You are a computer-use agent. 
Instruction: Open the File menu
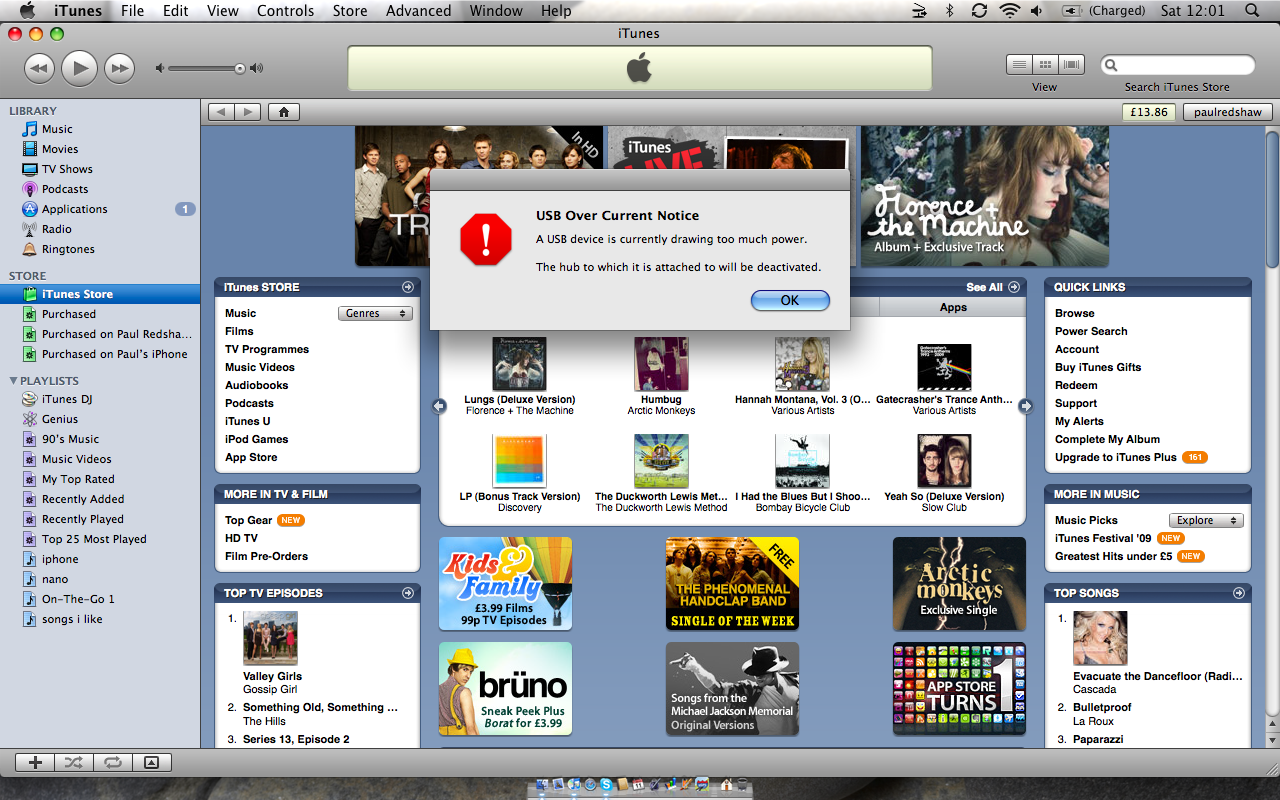point(132,11)
